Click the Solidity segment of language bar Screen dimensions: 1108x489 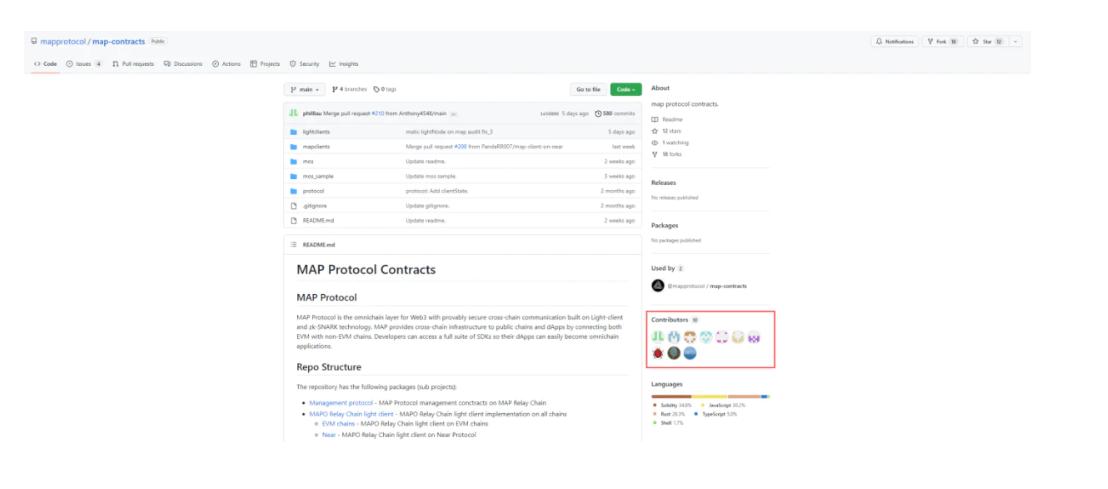[670, 396]
